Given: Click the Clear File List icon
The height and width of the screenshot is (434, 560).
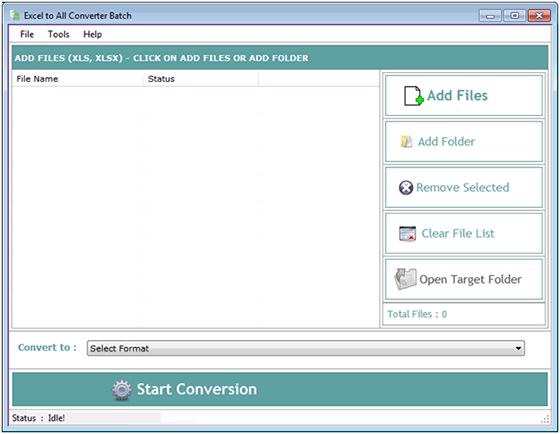Looking at the screenshot, I should (408, 234).
